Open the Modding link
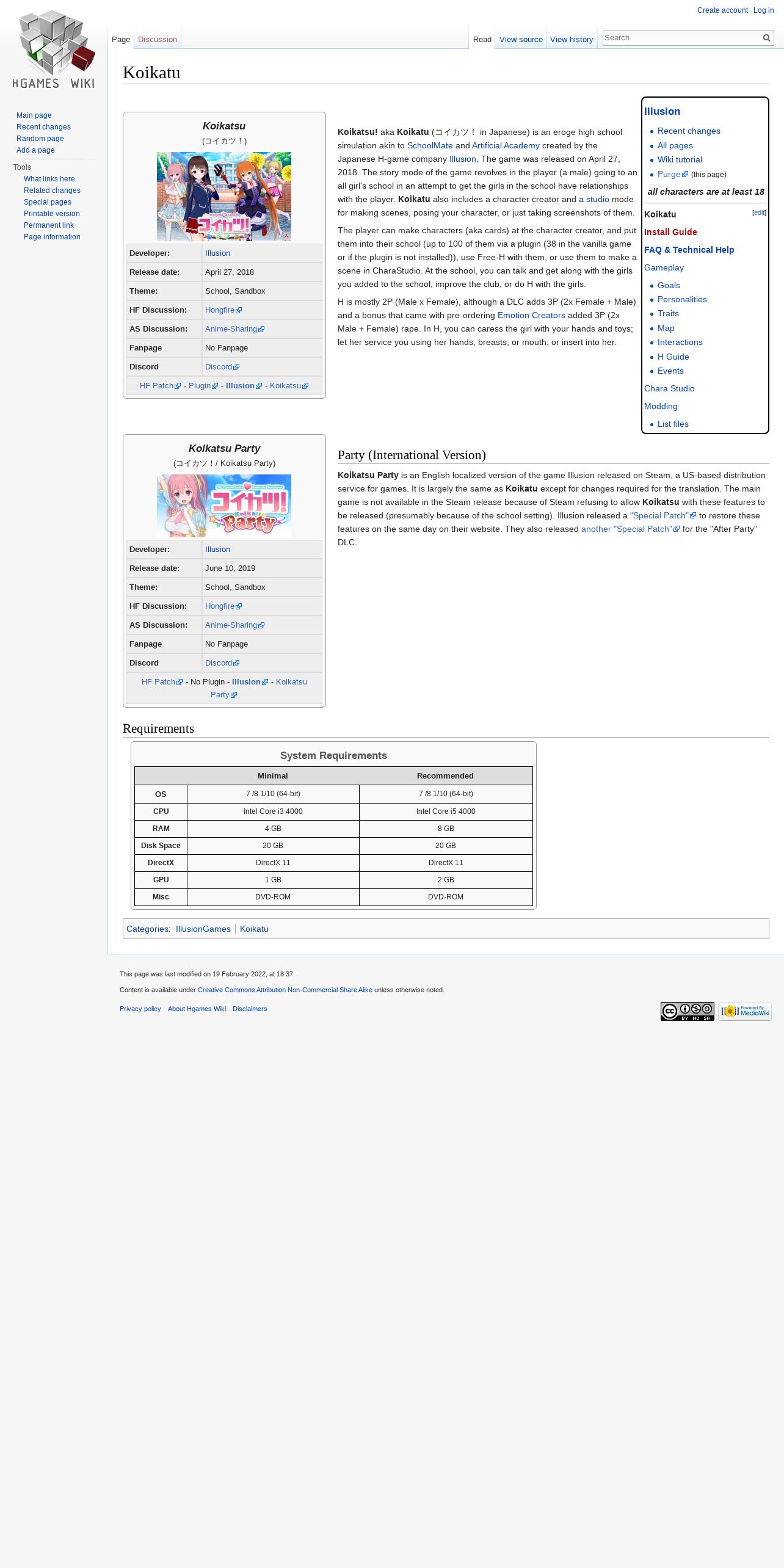 pyautogui.click(x=661, y=406)
